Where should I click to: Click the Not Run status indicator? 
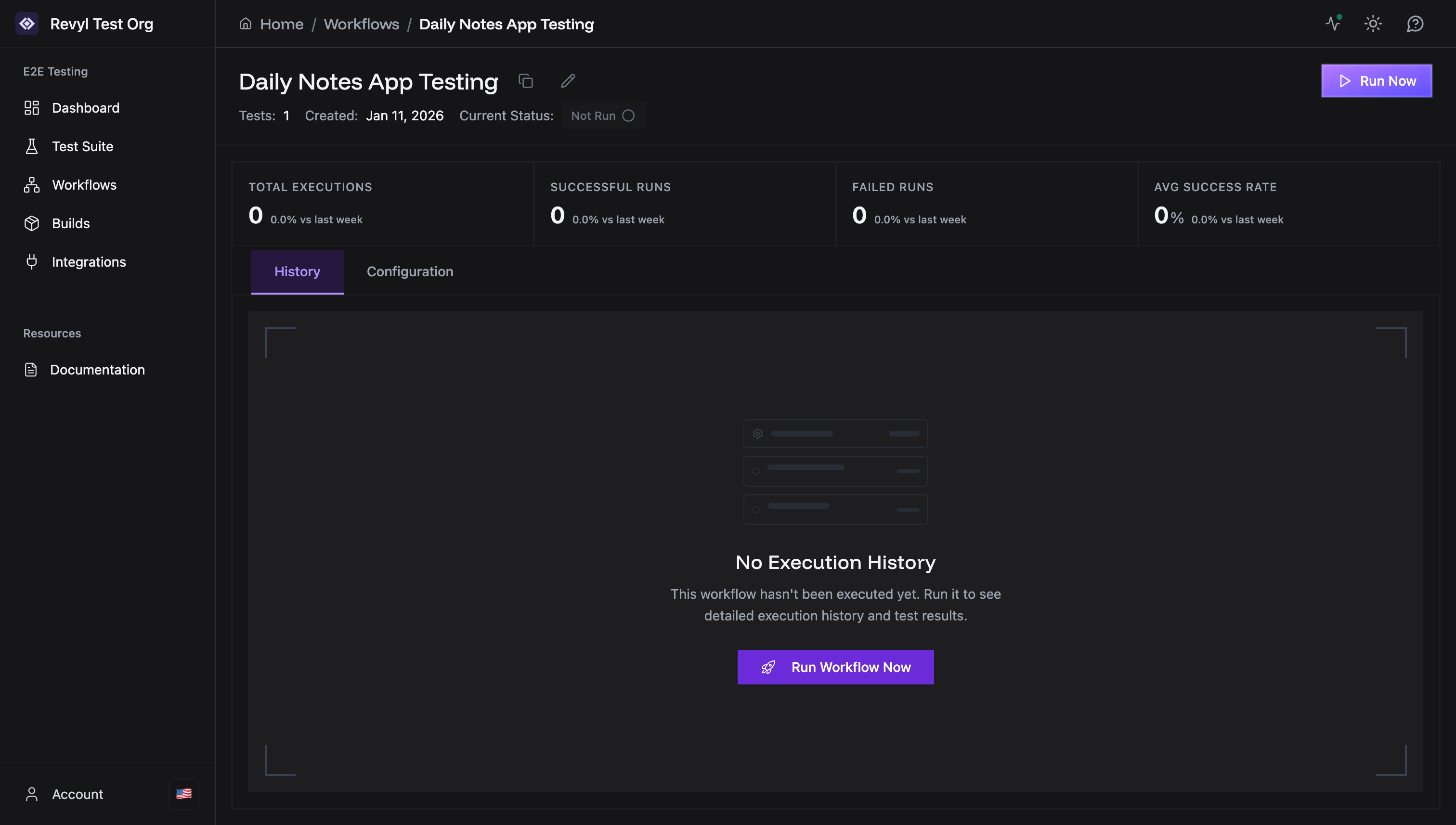(x=602, y=116)
